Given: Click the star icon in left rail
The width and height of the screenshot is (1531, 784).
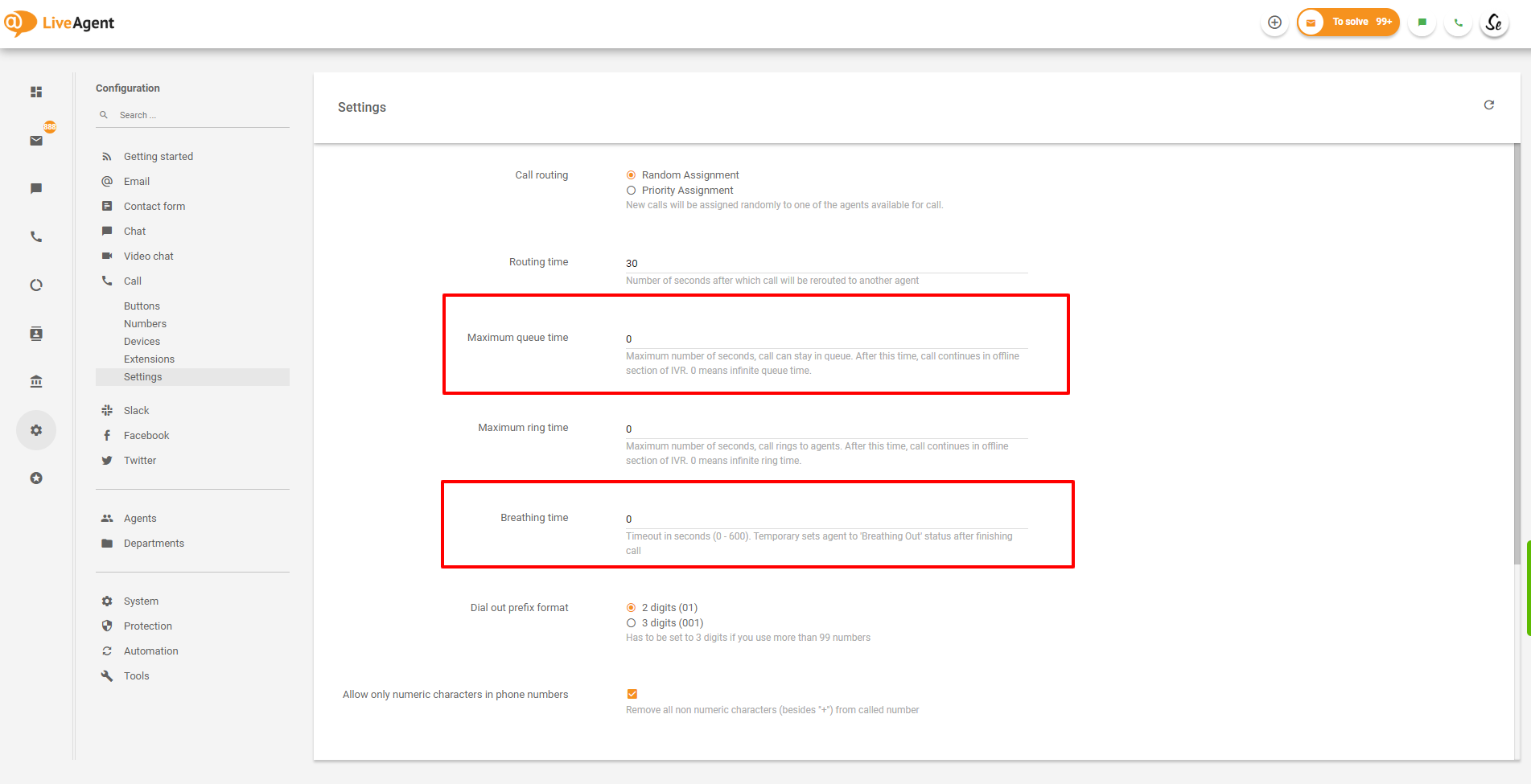Looking at the screenshot, I should (36, 478).
